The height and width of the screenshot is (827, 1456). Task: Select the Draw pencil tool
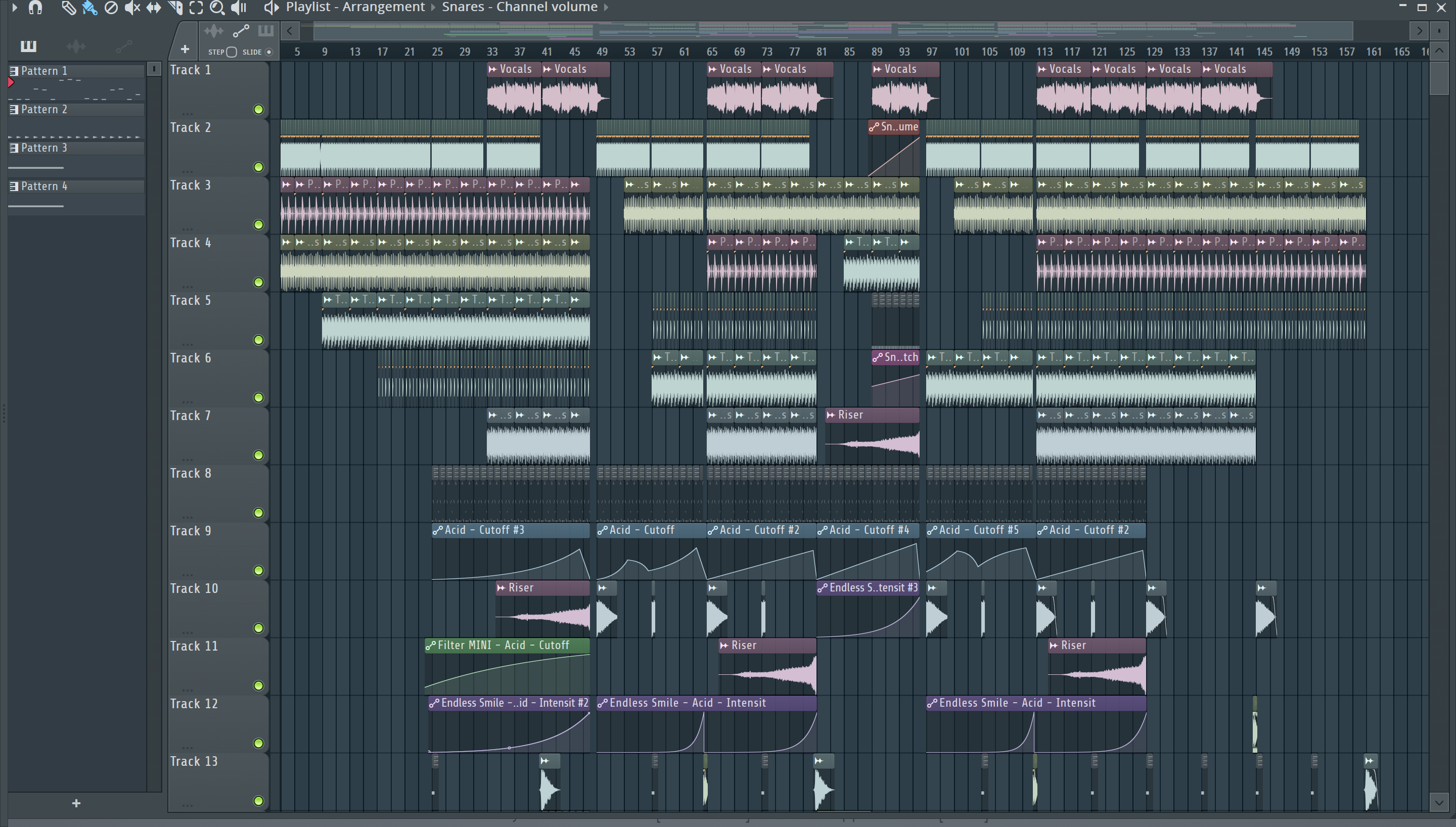click(x=68, y=8)
